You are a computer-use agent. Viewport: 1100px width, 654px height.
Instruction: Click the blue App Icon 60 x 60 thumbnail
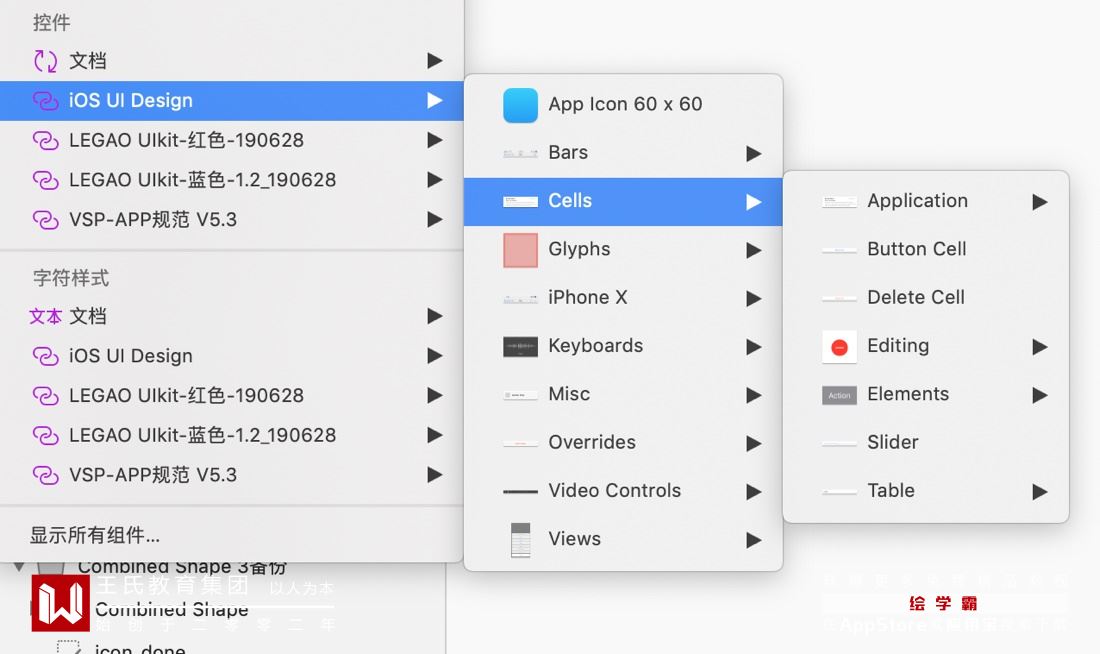coord(521,105)
